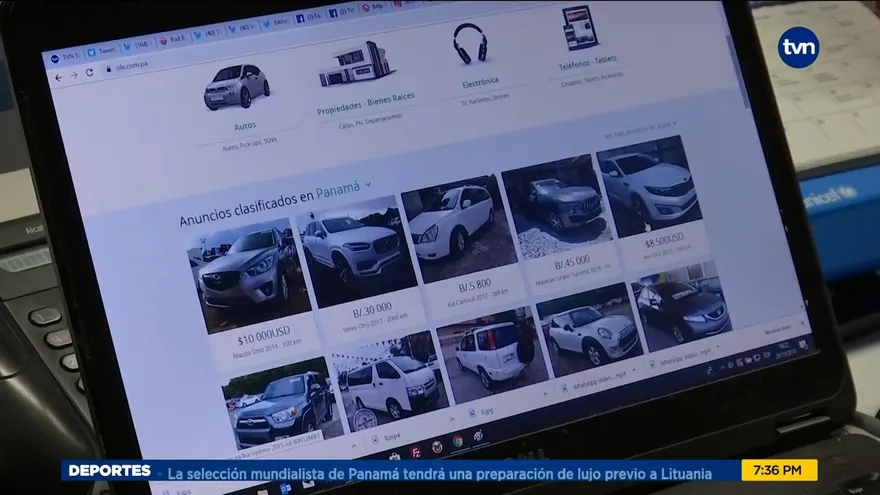The width and height of the screenshot is (880, 495).
Task: Go back with the browser back arrow
Action: coord(58,78)
